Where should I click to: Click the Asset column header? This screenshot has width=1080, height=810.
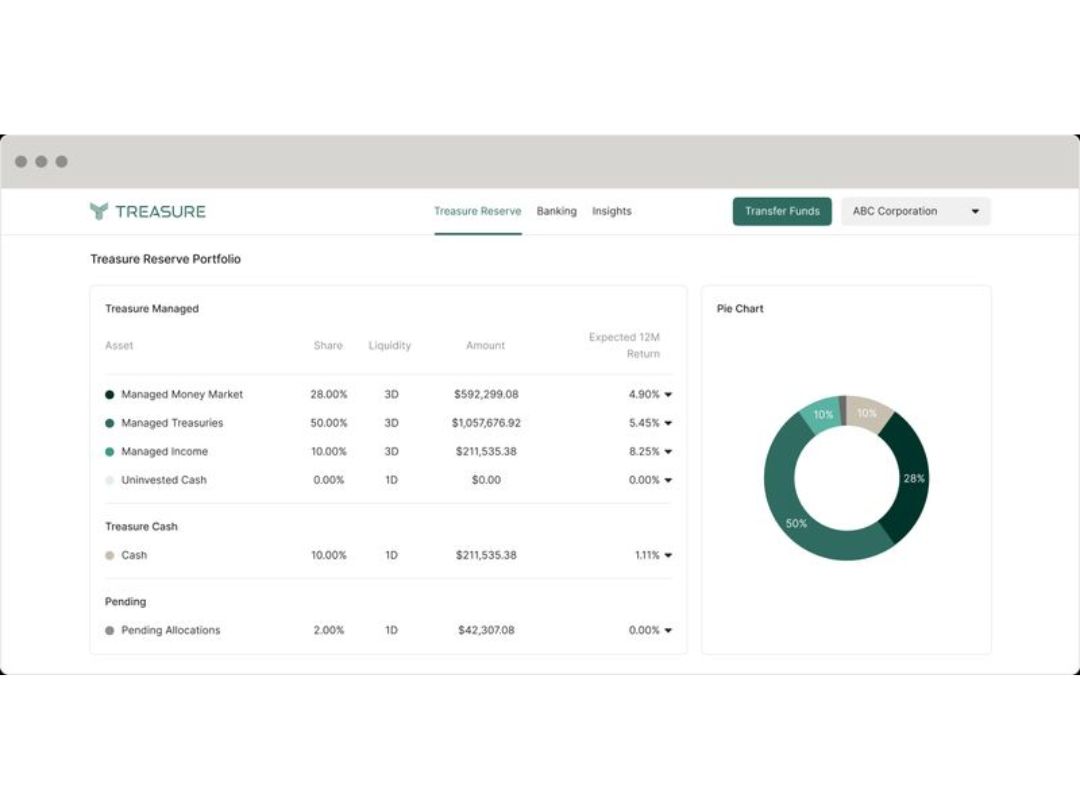point(119,346)
